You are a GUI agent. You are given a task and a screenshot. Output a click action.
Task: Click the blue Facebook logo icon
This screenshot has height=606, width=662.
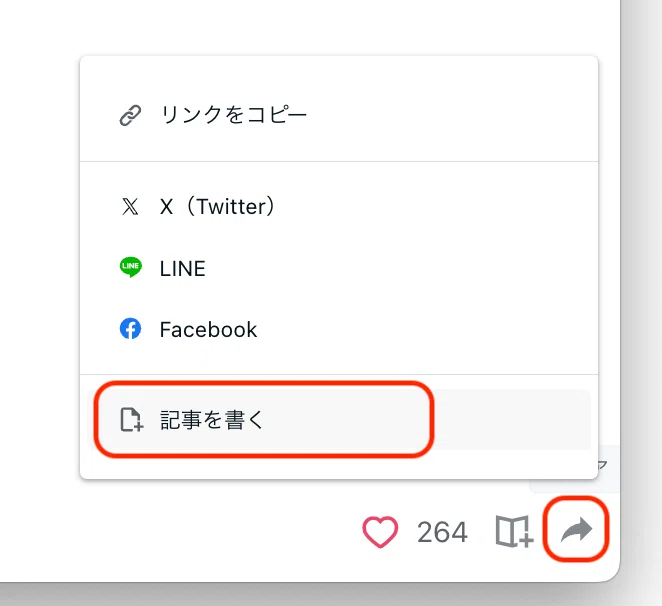pyautogui.click(x=130, y=329)
